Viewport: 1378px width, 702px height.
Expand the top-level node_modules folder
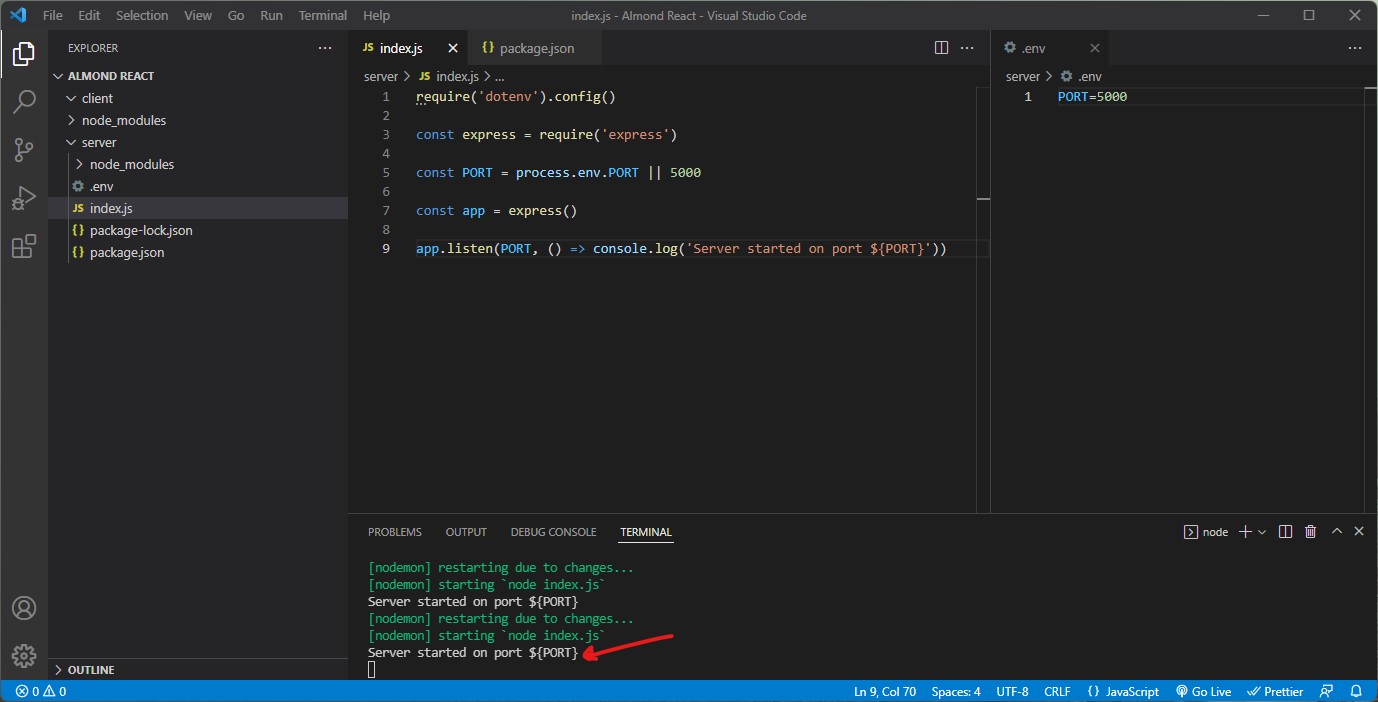point(198,120)
